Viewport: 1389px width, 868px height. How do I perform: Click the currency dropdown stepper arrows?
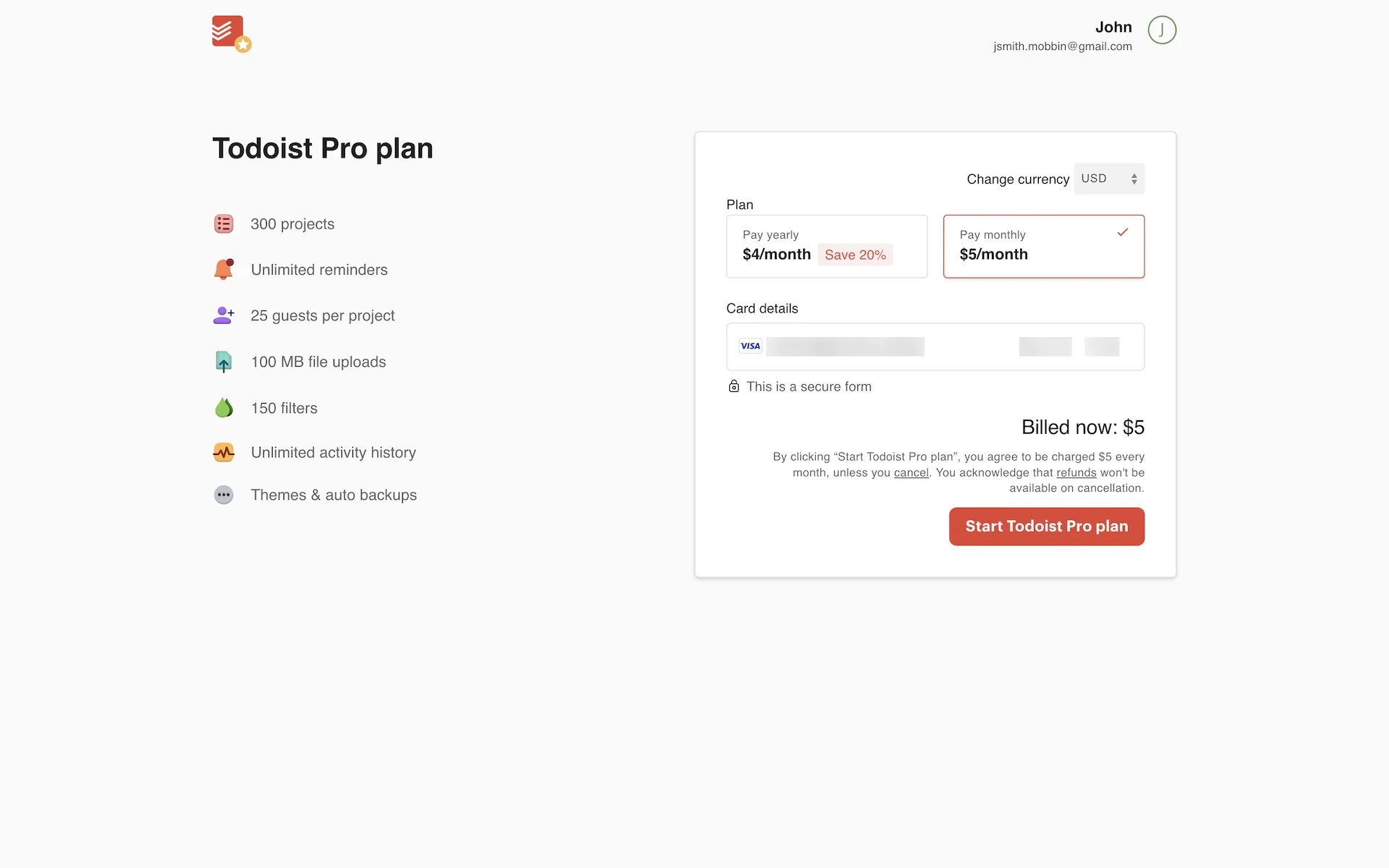[1134, 179]
